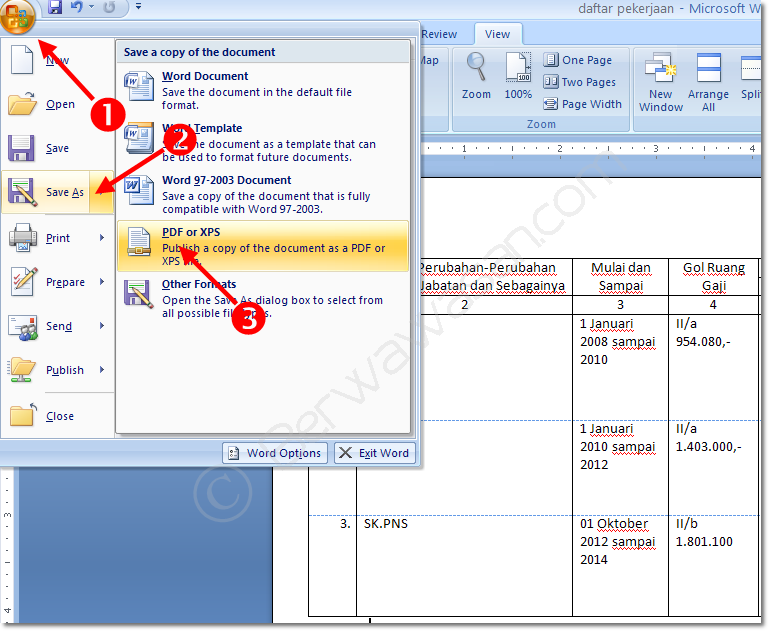Choose Open from the Office menu
The image size is (769, 631).
[57, 104]
